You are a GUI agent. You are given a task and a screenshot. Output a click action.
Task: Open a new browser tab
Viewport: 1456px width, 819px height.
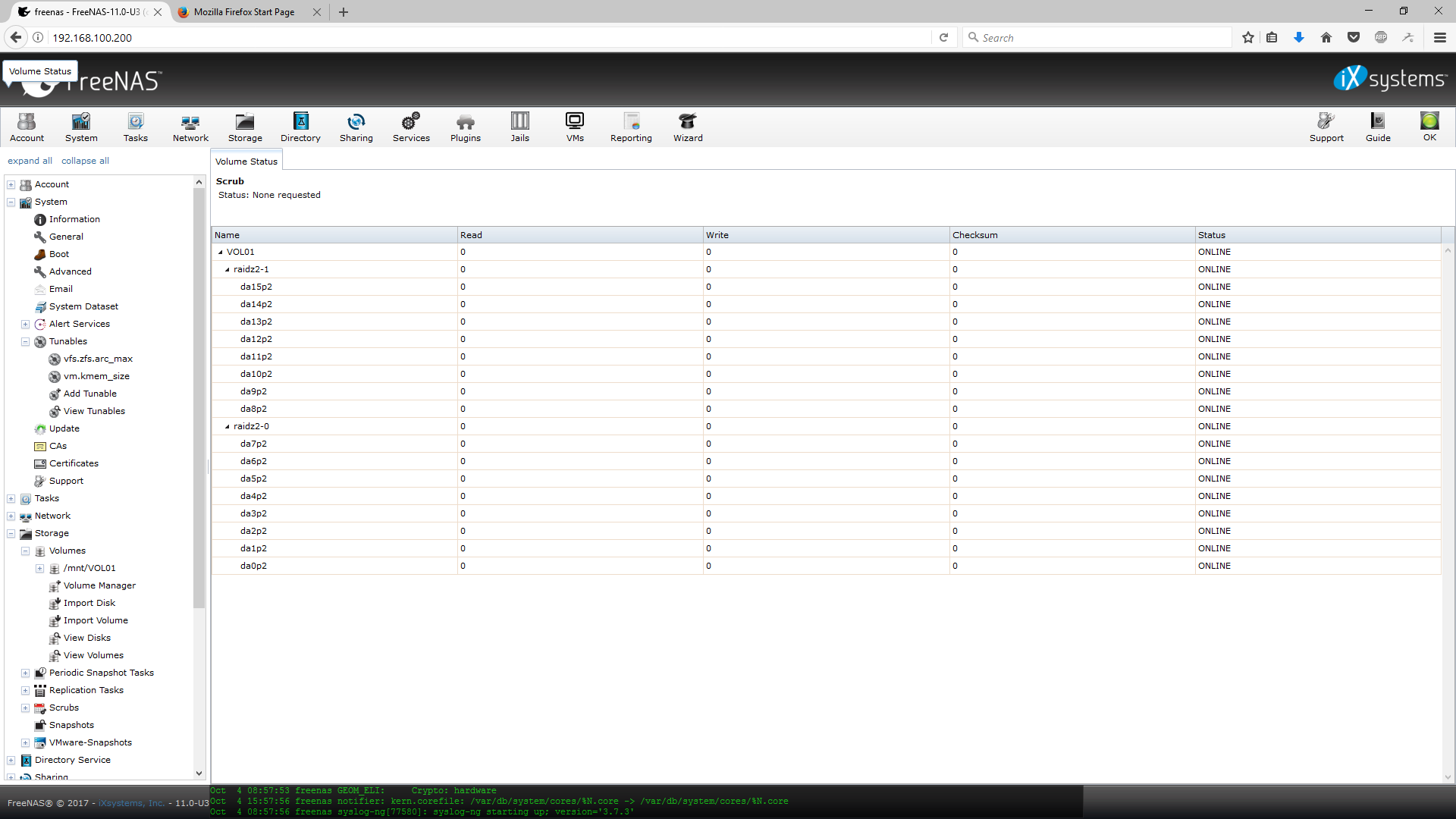click(x=344, y=12)
